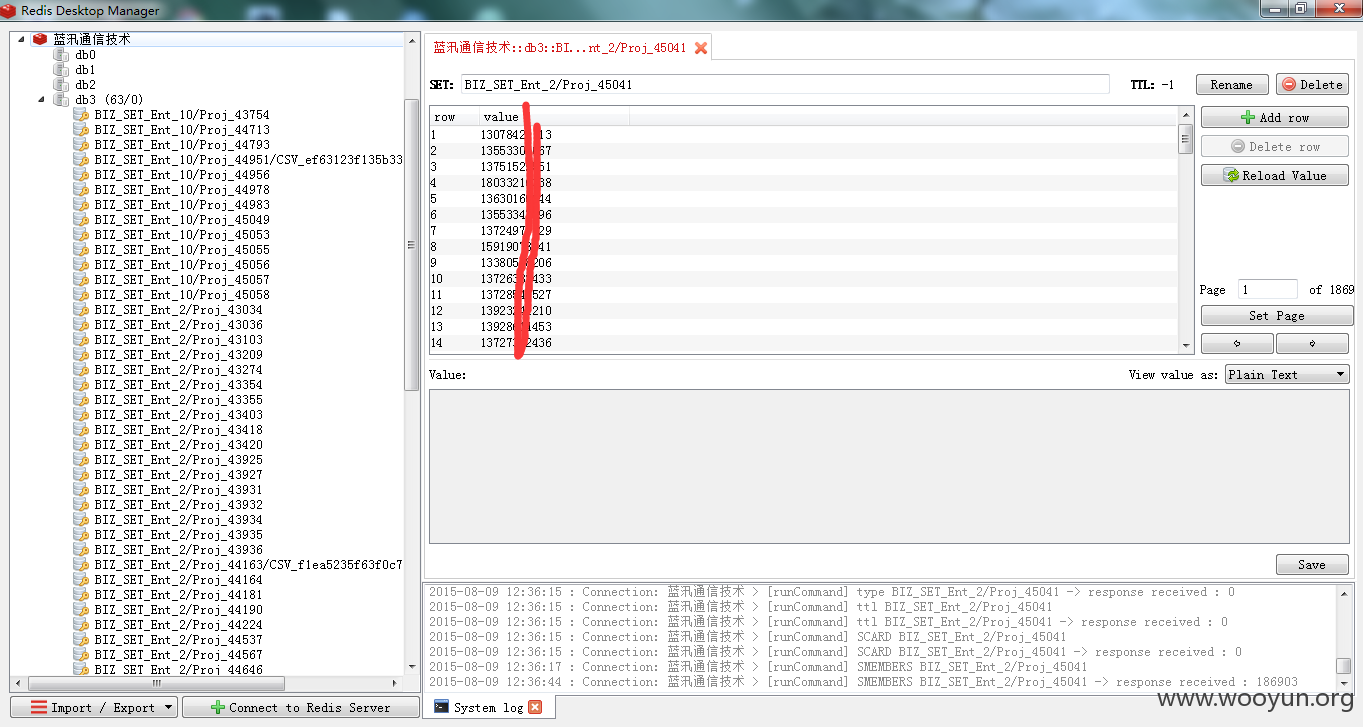Click the Delete key button
The height and width of the screenshot is (727, 1363).
coord(1312,85)
